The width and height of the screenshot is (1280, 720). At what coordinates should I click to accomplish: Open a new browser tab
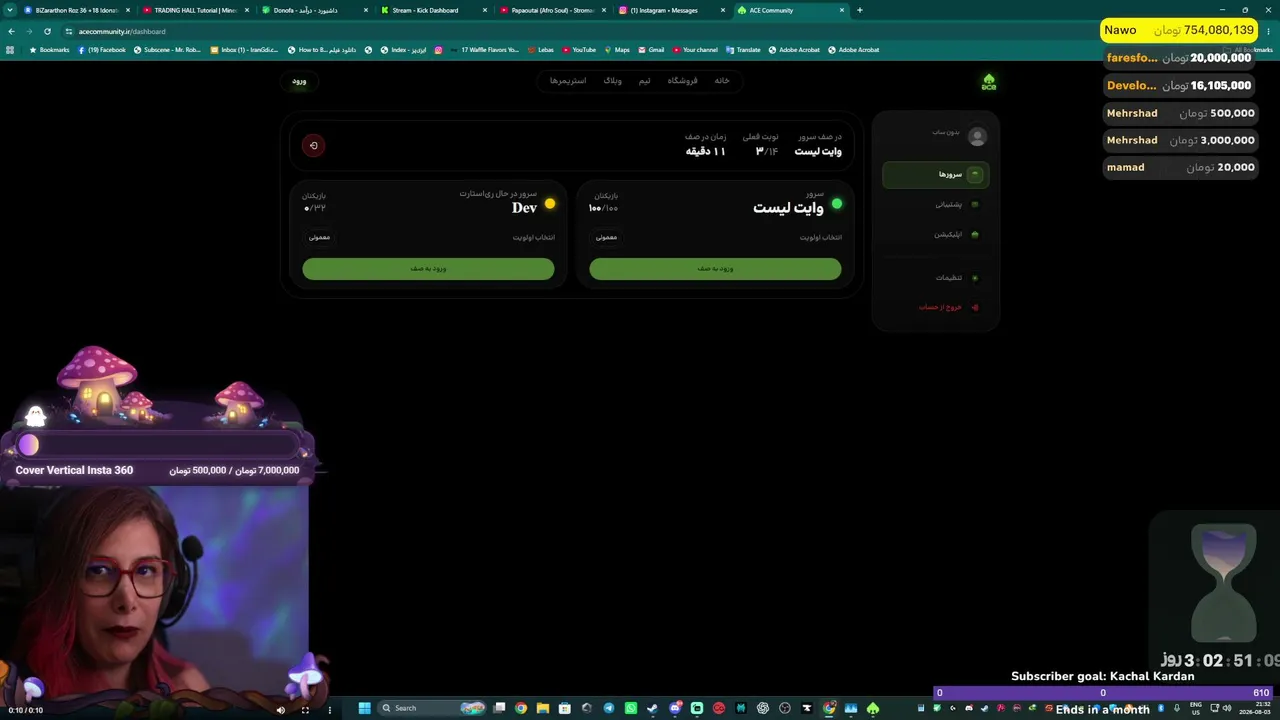tap(860, 10)
